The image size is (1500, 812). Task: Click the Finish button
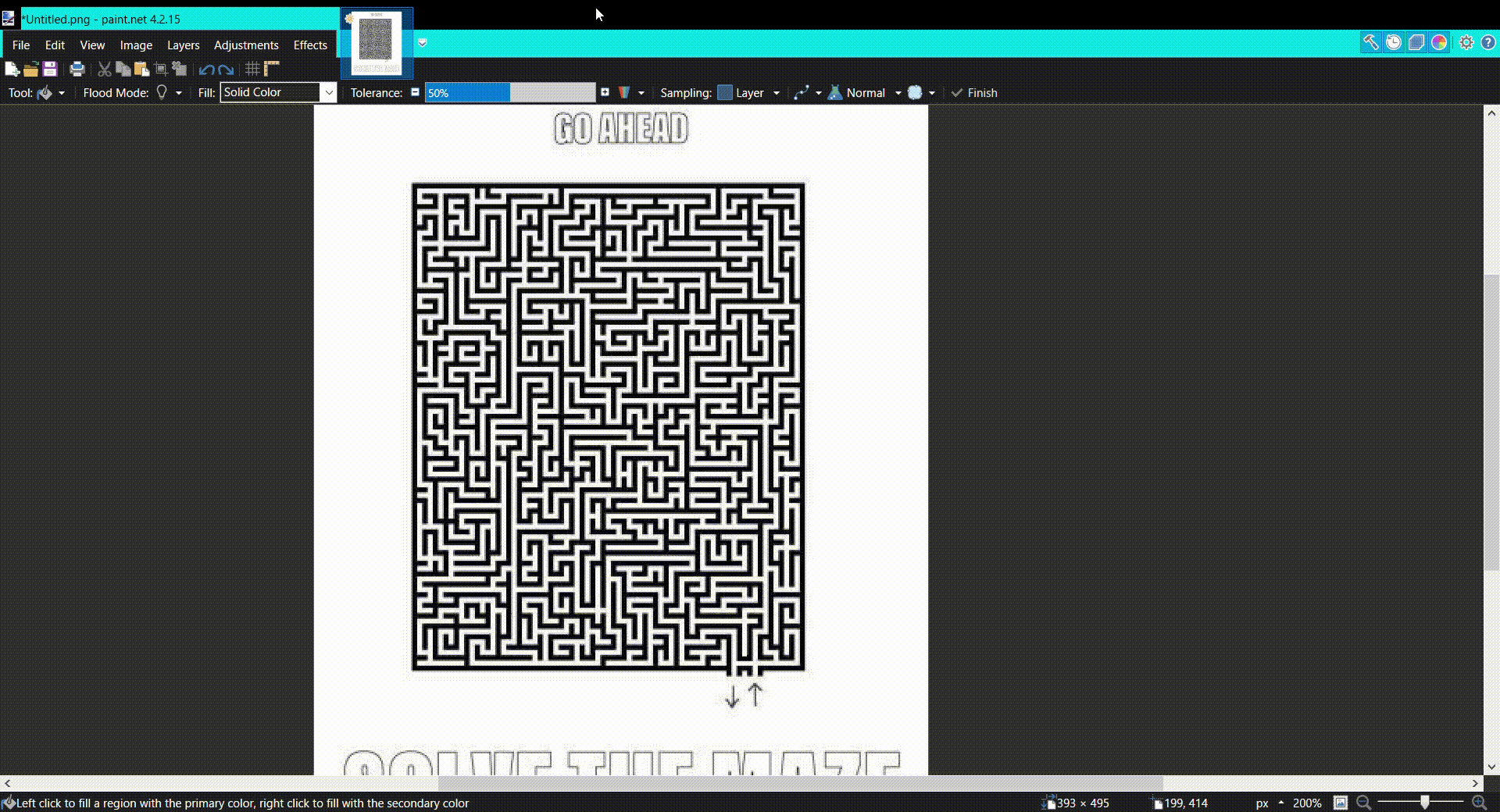coord(974,92)
